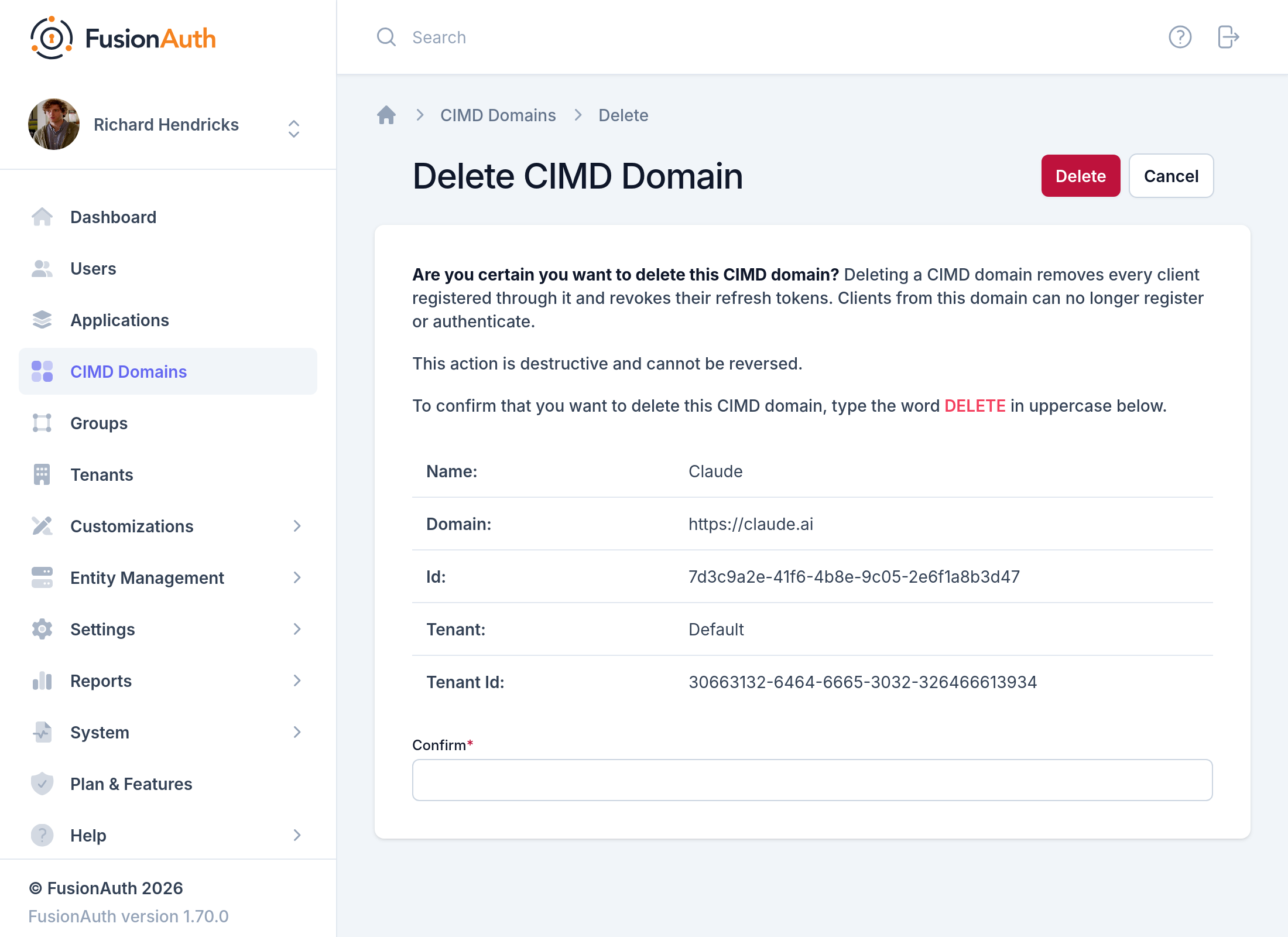This screenshot has height=937, width=1288.
Task: Expand the Customizations submenu chevron
Action: click(297, 526)
